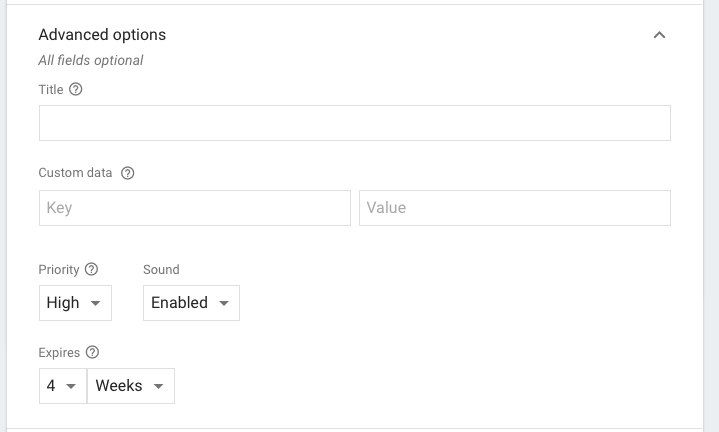719x432 pixels.
Task: Click the custom data Value field
Action: coord(514,208)
